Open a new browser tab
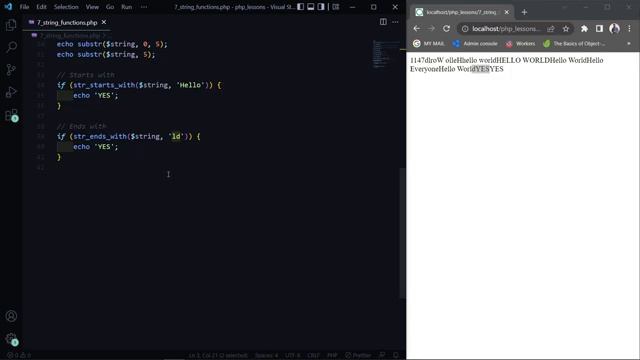 [x=524, y=12]
